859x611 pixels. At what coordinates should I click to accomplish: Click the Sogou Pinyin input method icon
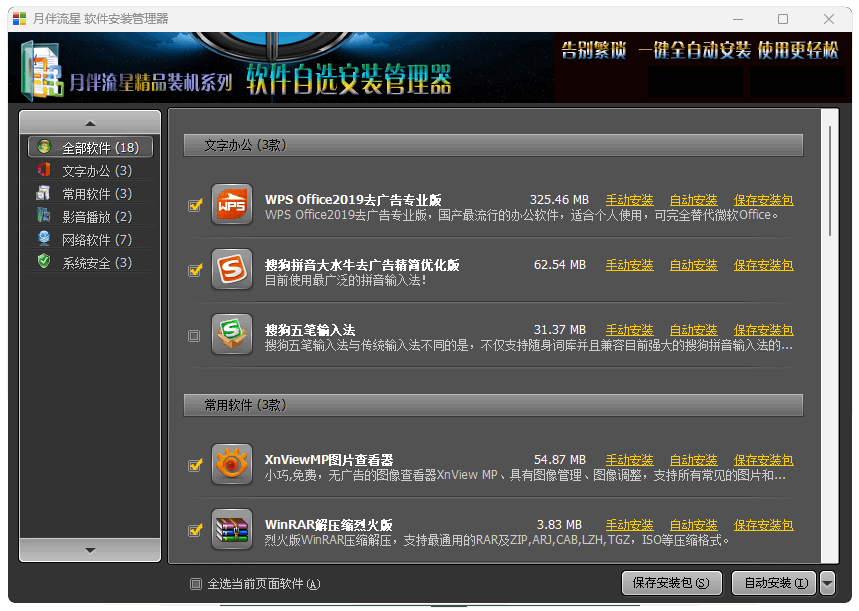click(232, 270)
